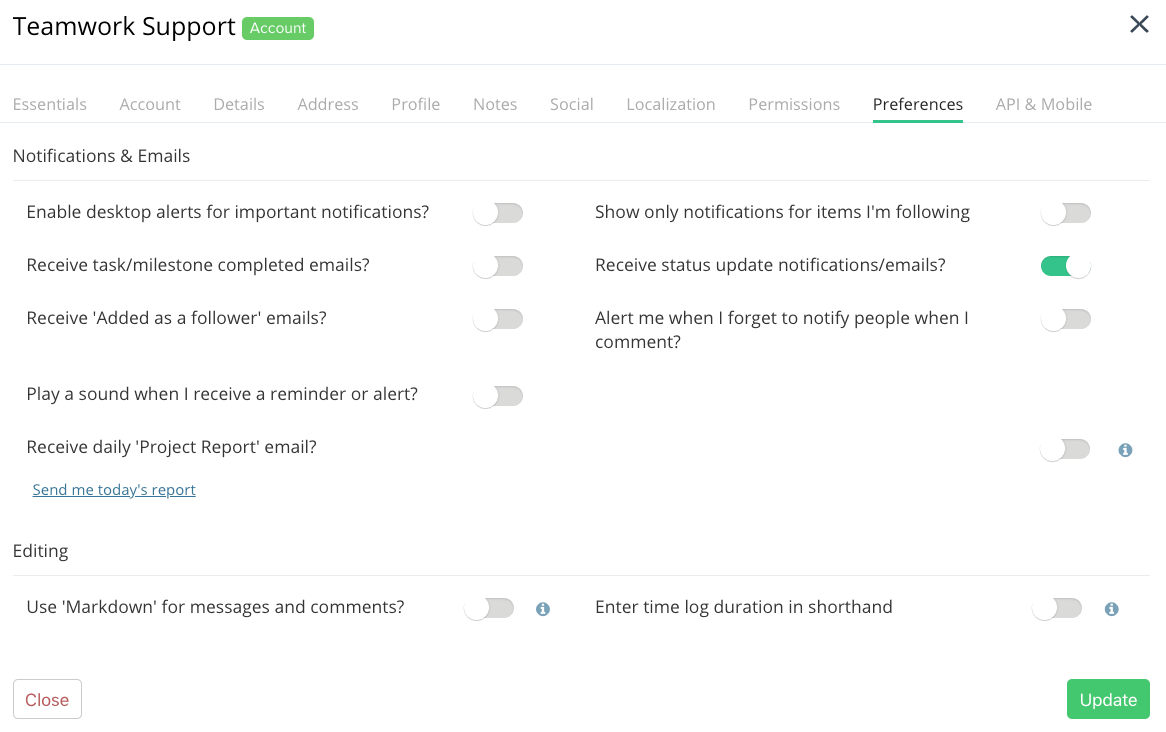Toggle task/milestone completed emails
The height and width of the screenshot is (732, 1166).
click(x=498, y=266)
